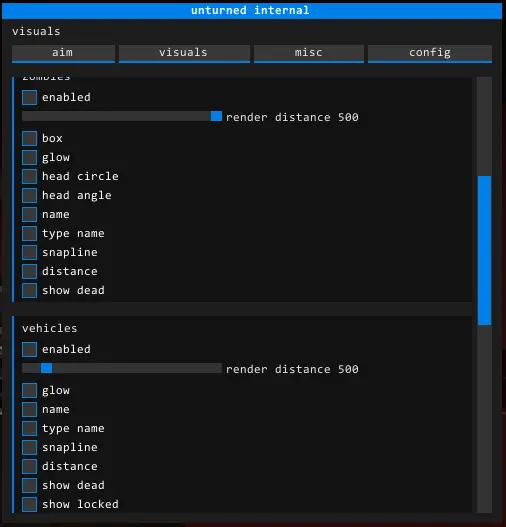
Task: Toggle glow checkbox under vehicles
Action: click(x=30, y=391)
